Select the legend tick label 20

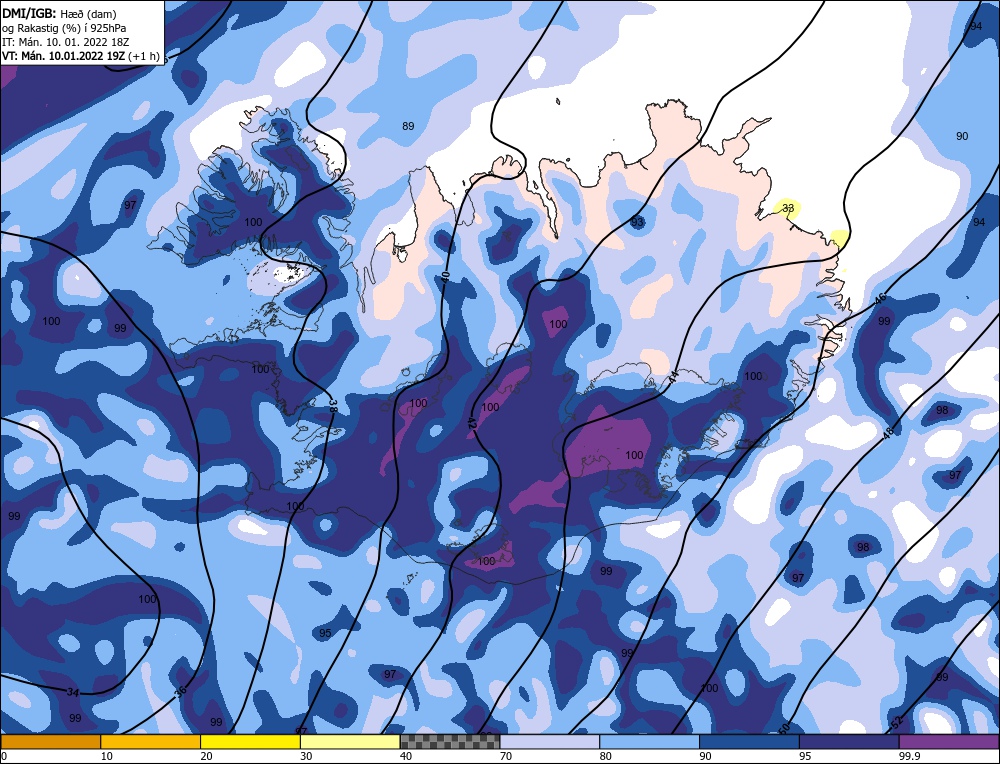206,756
